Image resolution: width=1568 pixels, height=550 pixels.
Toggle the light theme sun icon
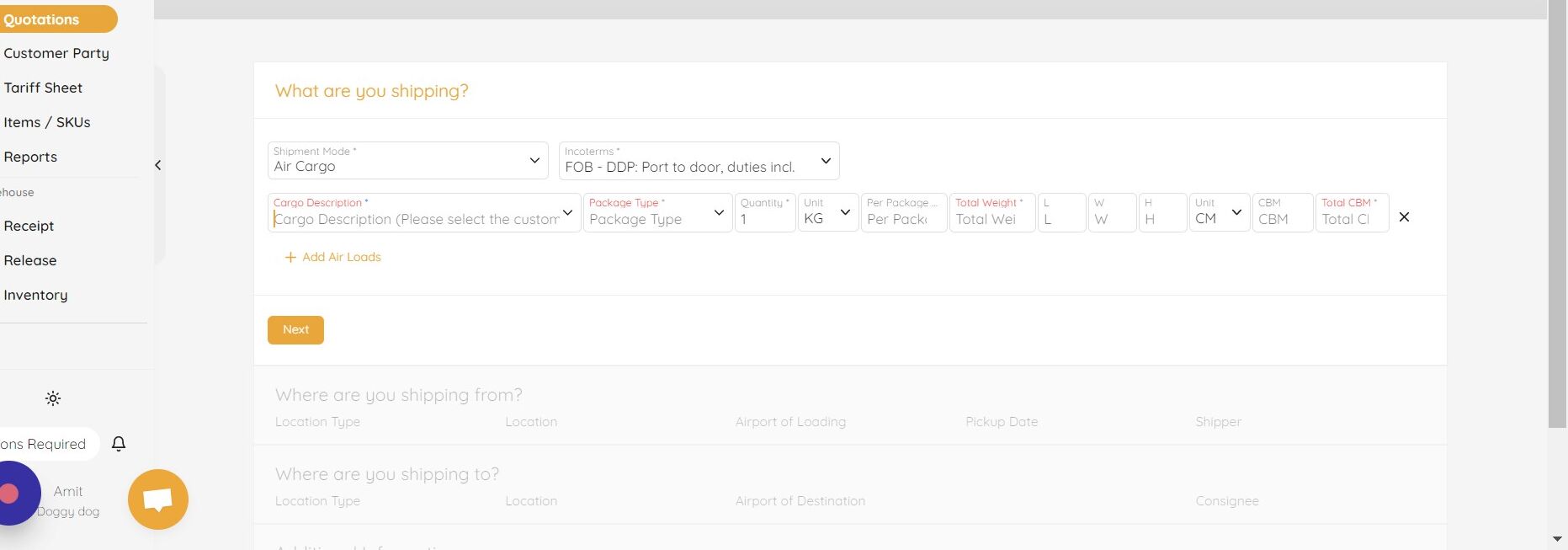click(53, 398)
